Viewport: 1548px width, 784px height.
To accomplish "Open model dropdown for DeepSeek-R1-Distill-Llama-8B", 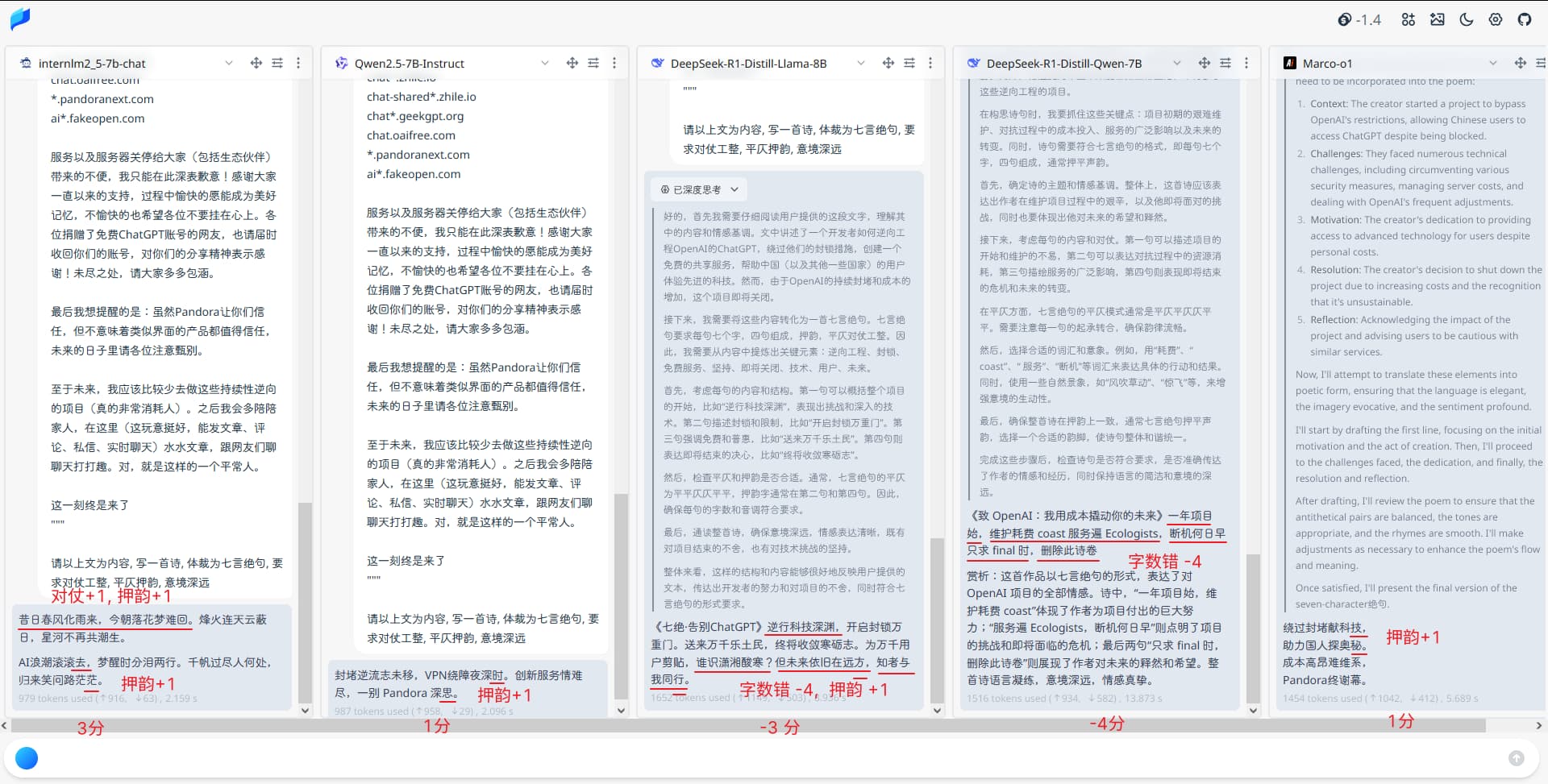I will click(x=861, y=63).
